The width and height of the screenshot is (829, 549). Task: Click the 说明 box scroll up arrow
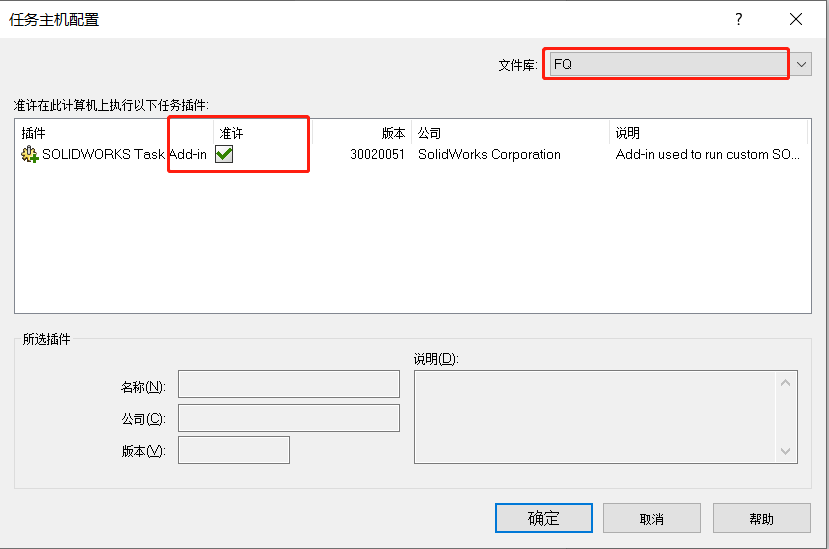(x=786, y=383)
